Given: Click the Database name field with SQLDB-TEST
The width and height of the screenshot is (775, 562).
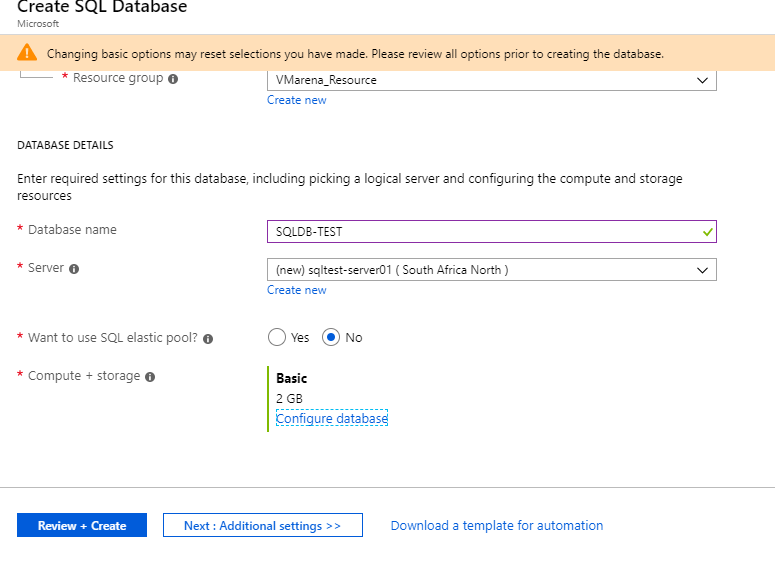Looking at the screenshot, I should coord(492,232).
